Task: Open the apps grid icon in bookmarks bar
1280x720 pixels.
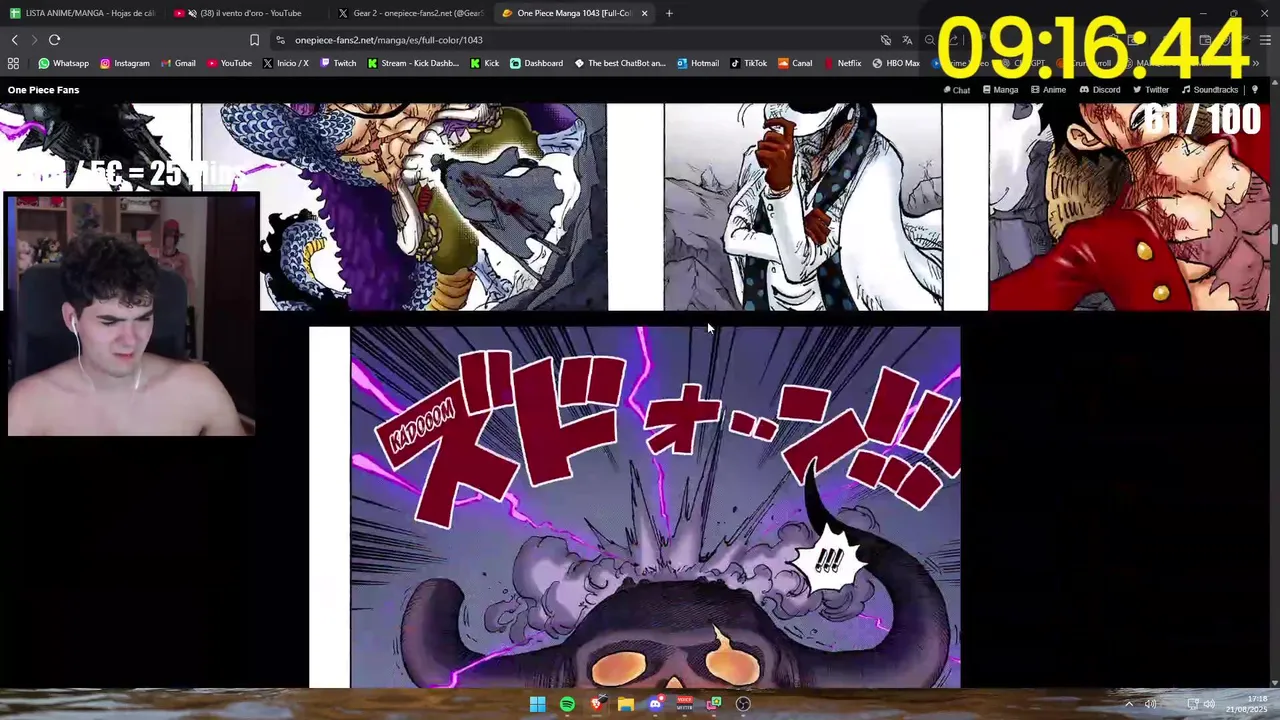Action: click(x=13, y=63)
